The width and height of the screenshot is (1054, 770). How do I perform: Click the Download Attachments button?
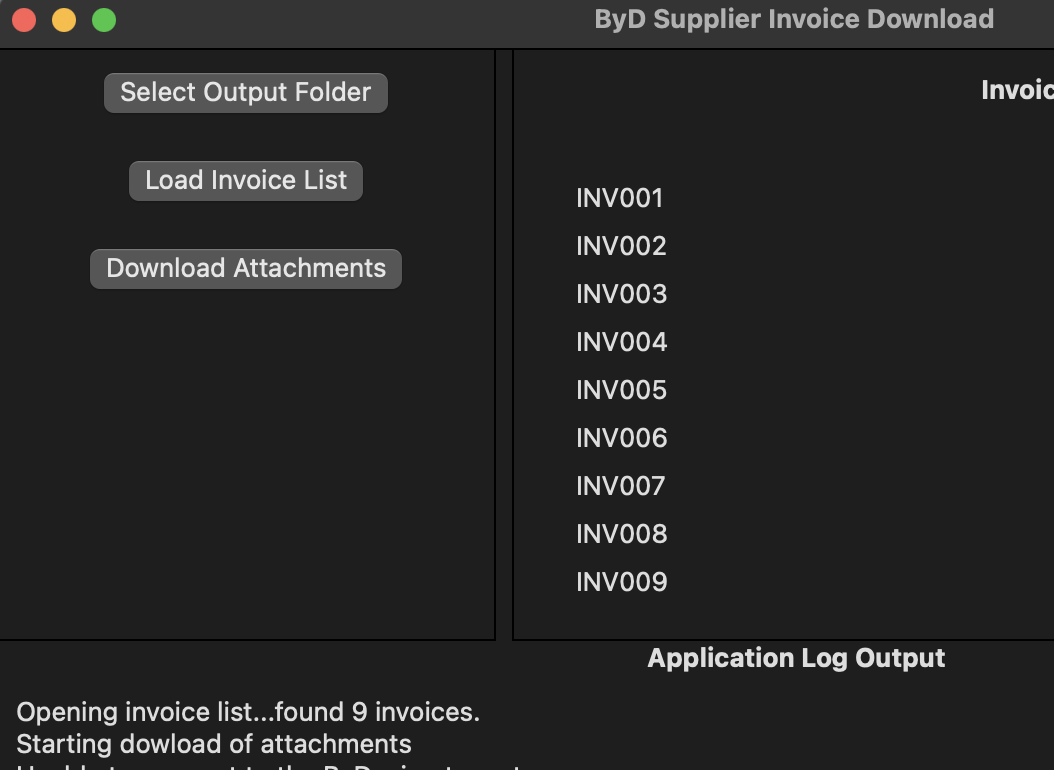(245, 268)
